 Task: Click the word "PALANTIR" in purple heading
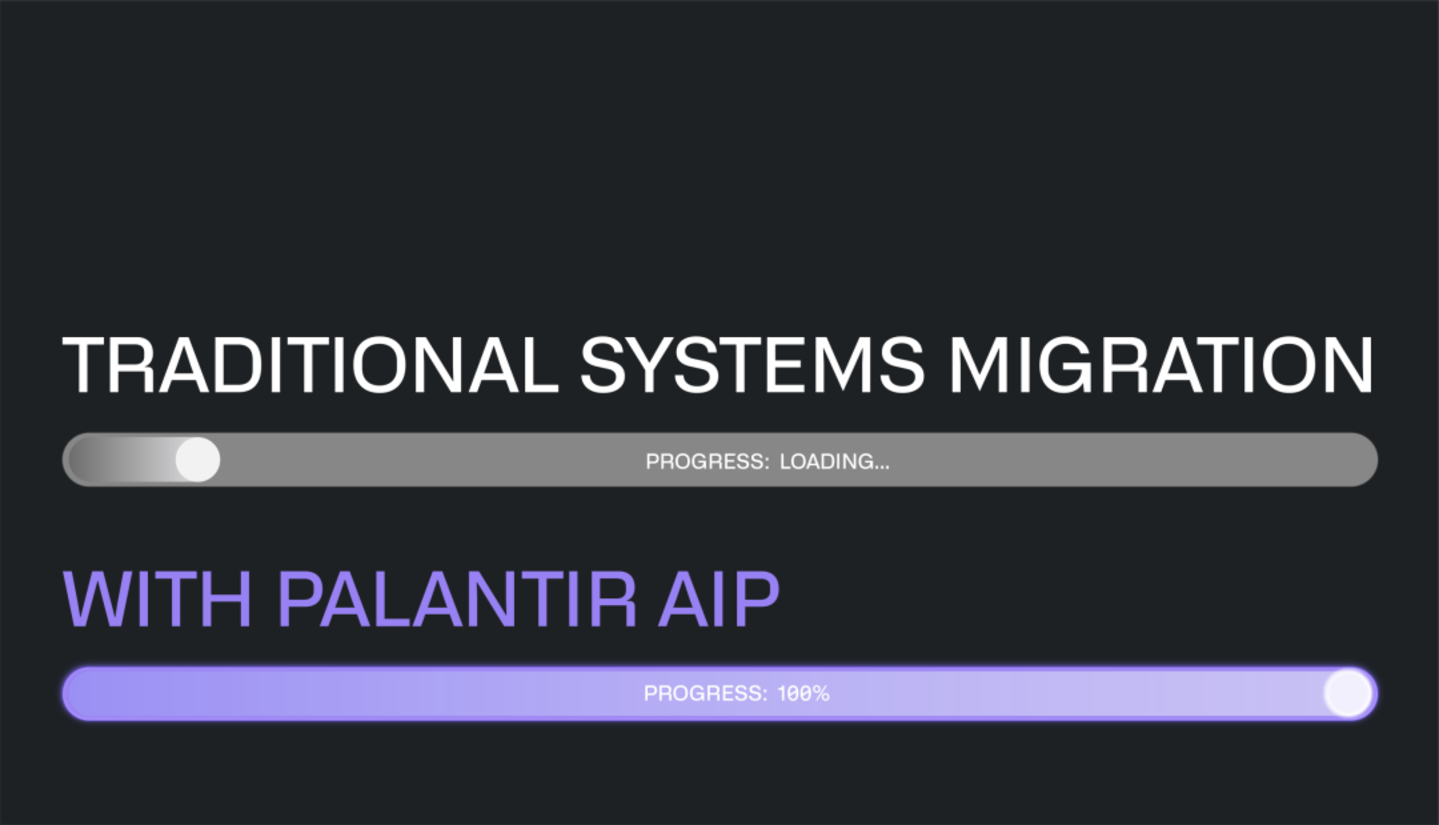pos(456,599)
